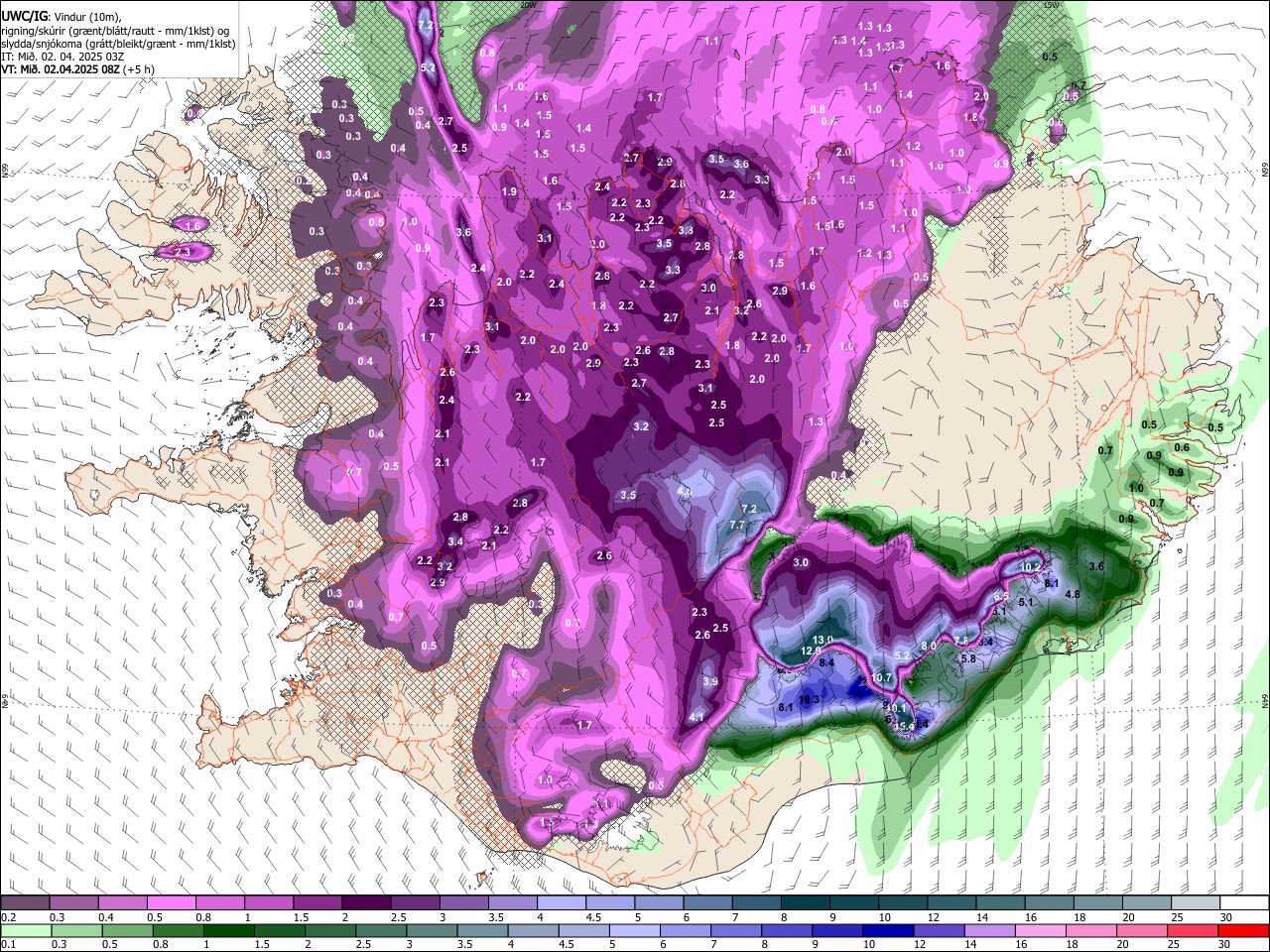
Task: Click the white upper legend swatch after 30
Action: pyautogui.click(x=1244, y=902)
